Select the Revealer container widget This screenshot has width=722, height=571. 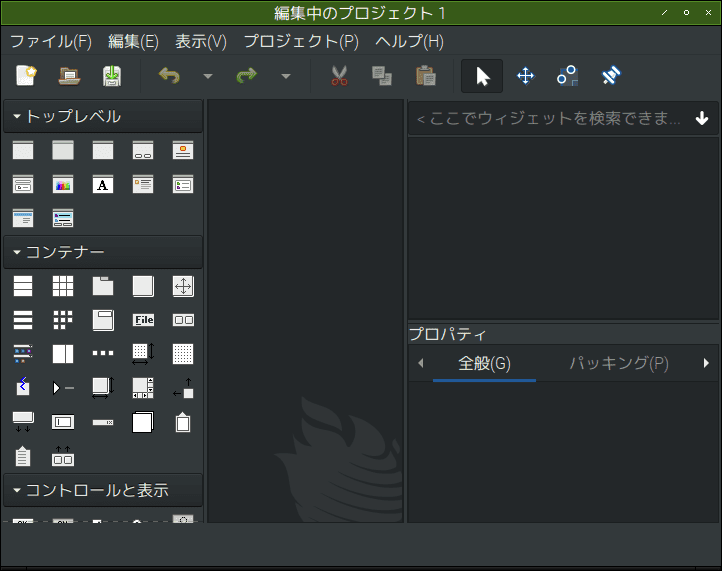point(23,422)
